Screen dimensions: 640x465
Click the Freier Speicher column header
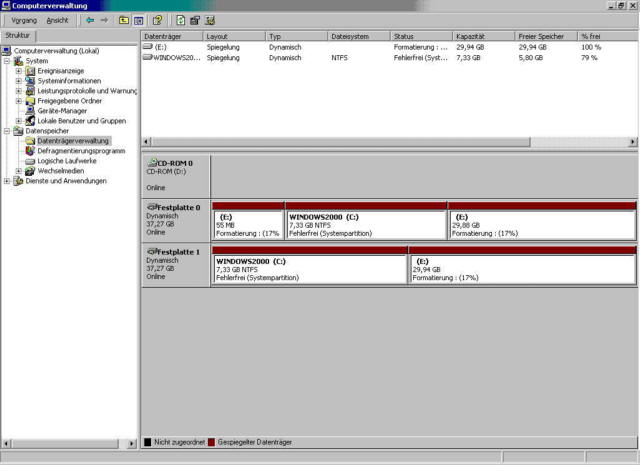click(546, 36)
